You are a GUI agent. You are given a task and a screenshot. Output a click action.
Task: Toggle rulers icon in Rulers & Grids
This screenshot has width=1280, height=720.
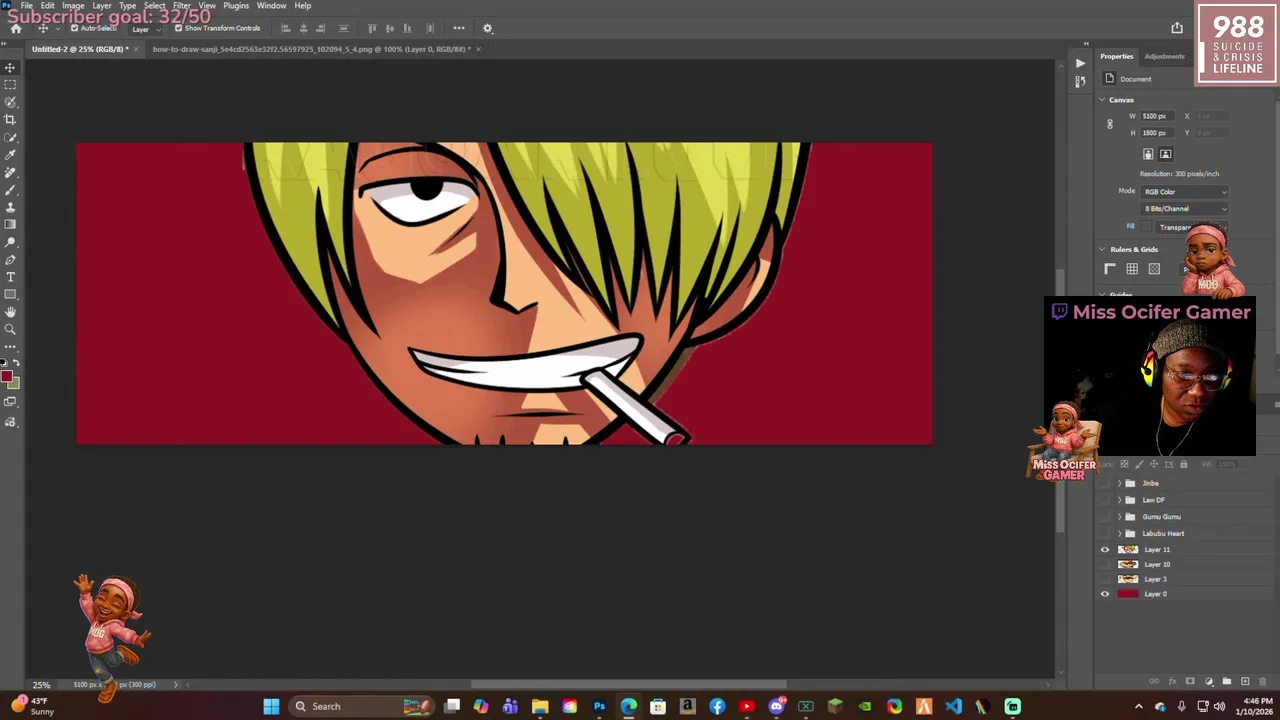1110,269
